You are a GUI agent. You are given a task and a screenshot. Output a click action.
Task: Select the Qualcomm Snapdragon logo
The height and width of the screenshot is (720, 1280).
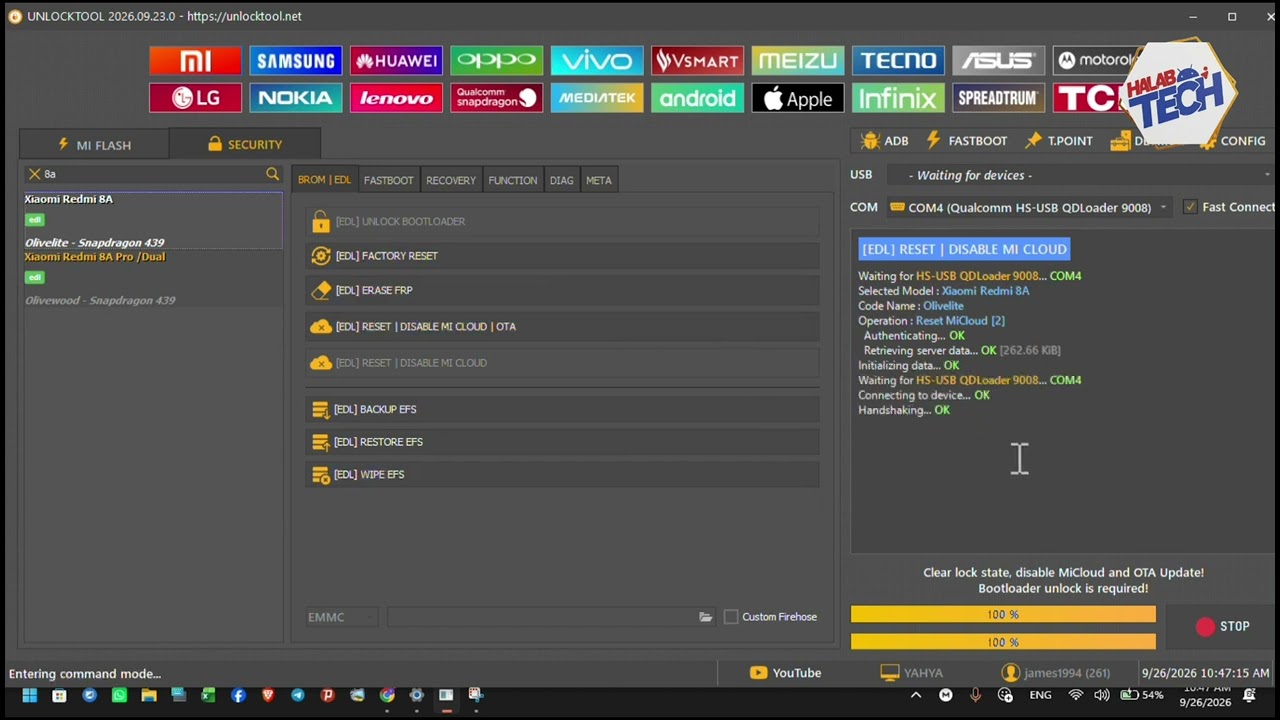[x=496, y=98]
